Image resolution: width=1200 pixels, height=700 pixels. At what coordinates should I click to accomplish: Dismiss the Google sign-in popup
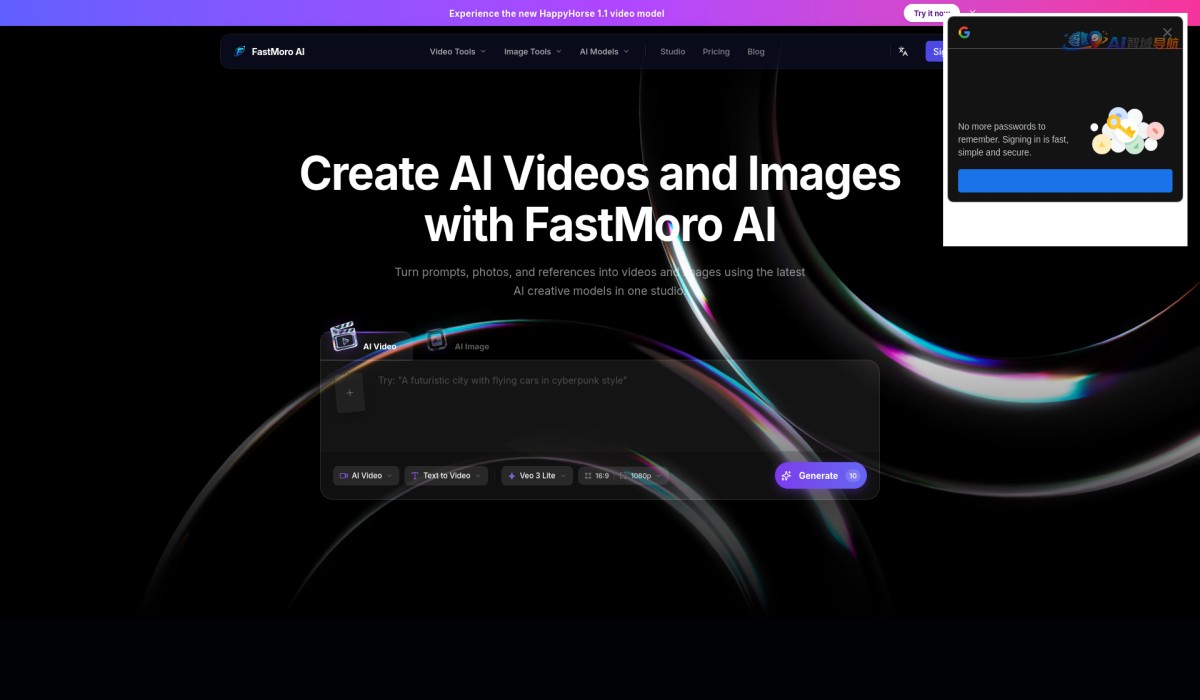click(x=1167, y=32)
